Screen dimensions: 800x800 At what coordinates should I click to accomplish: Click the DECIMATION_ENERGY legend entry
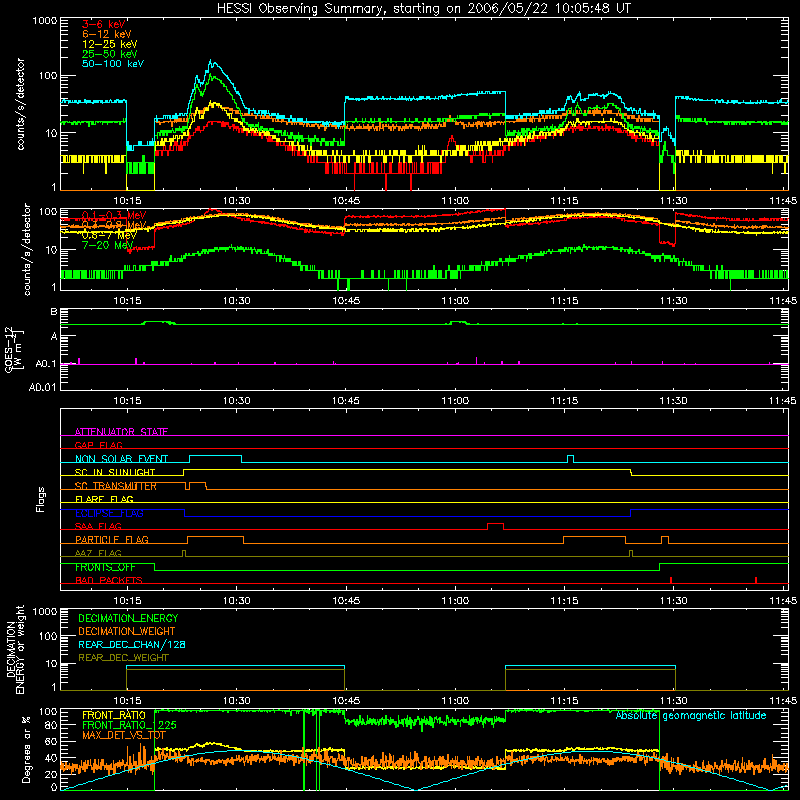point(128,618)
